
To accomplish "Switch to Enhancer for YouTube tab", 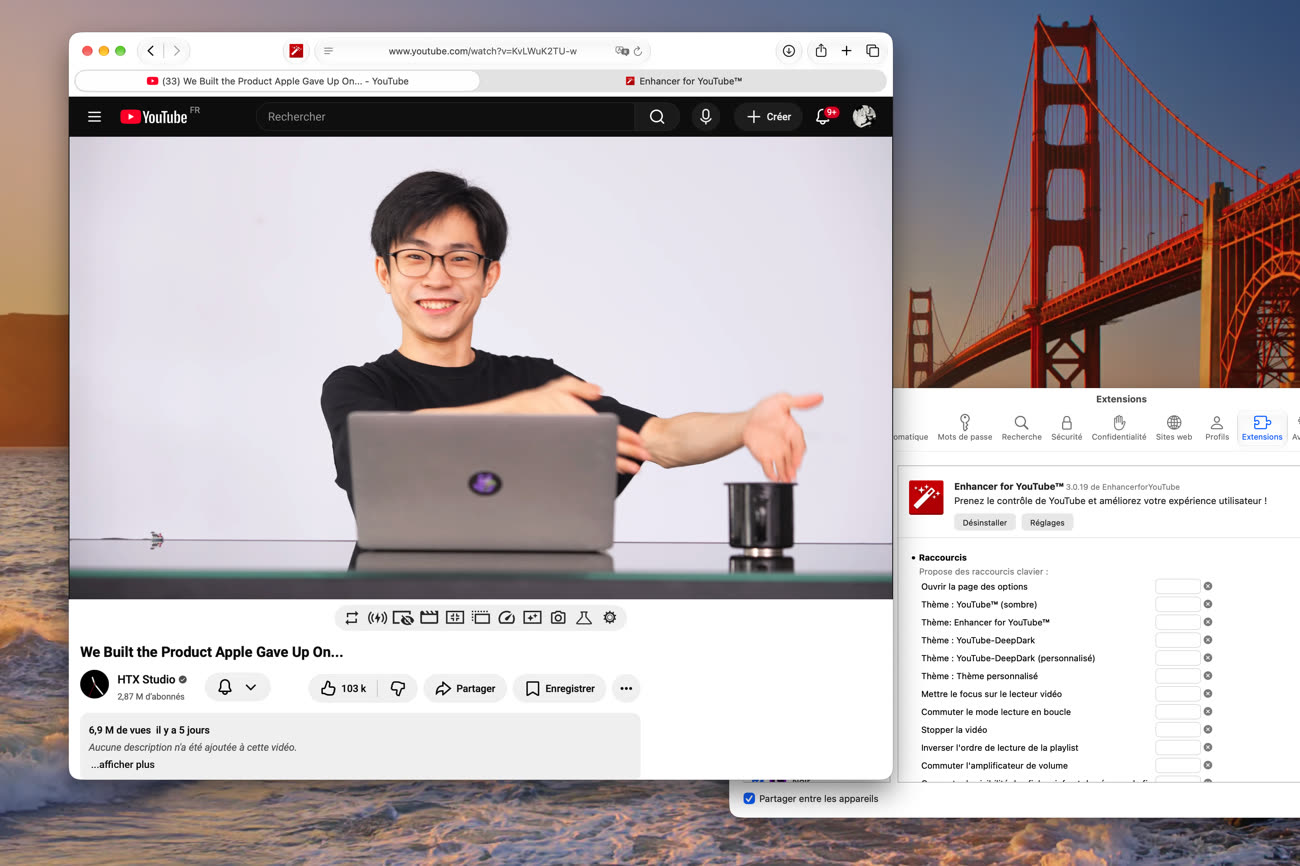I will 684,81.
